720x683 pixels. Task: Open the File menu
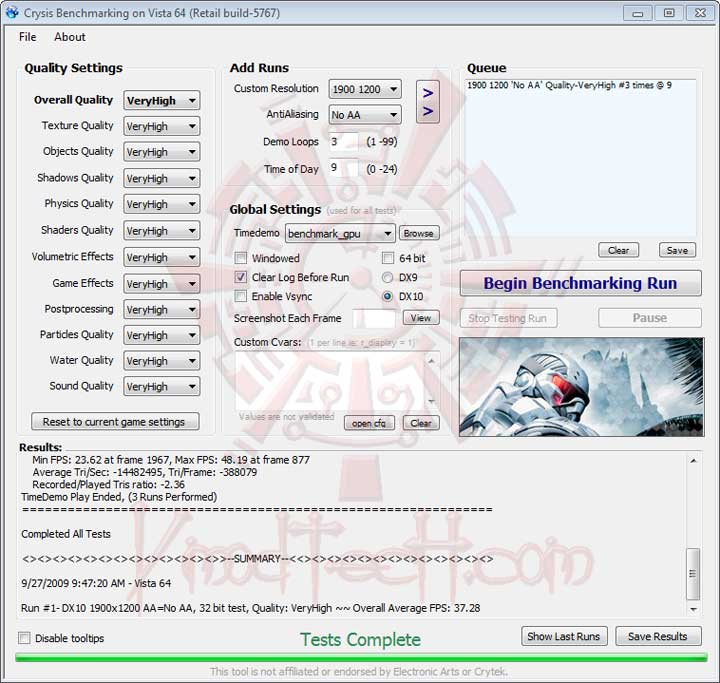[28, 37]
